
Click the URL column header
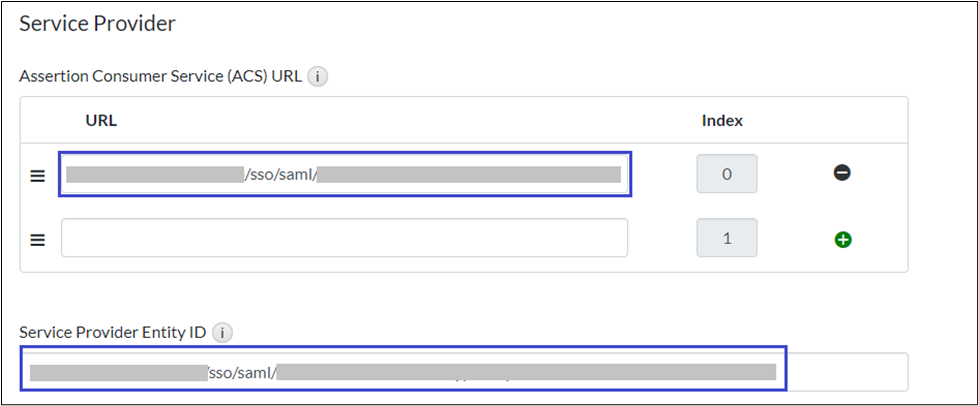pos(101,121)
